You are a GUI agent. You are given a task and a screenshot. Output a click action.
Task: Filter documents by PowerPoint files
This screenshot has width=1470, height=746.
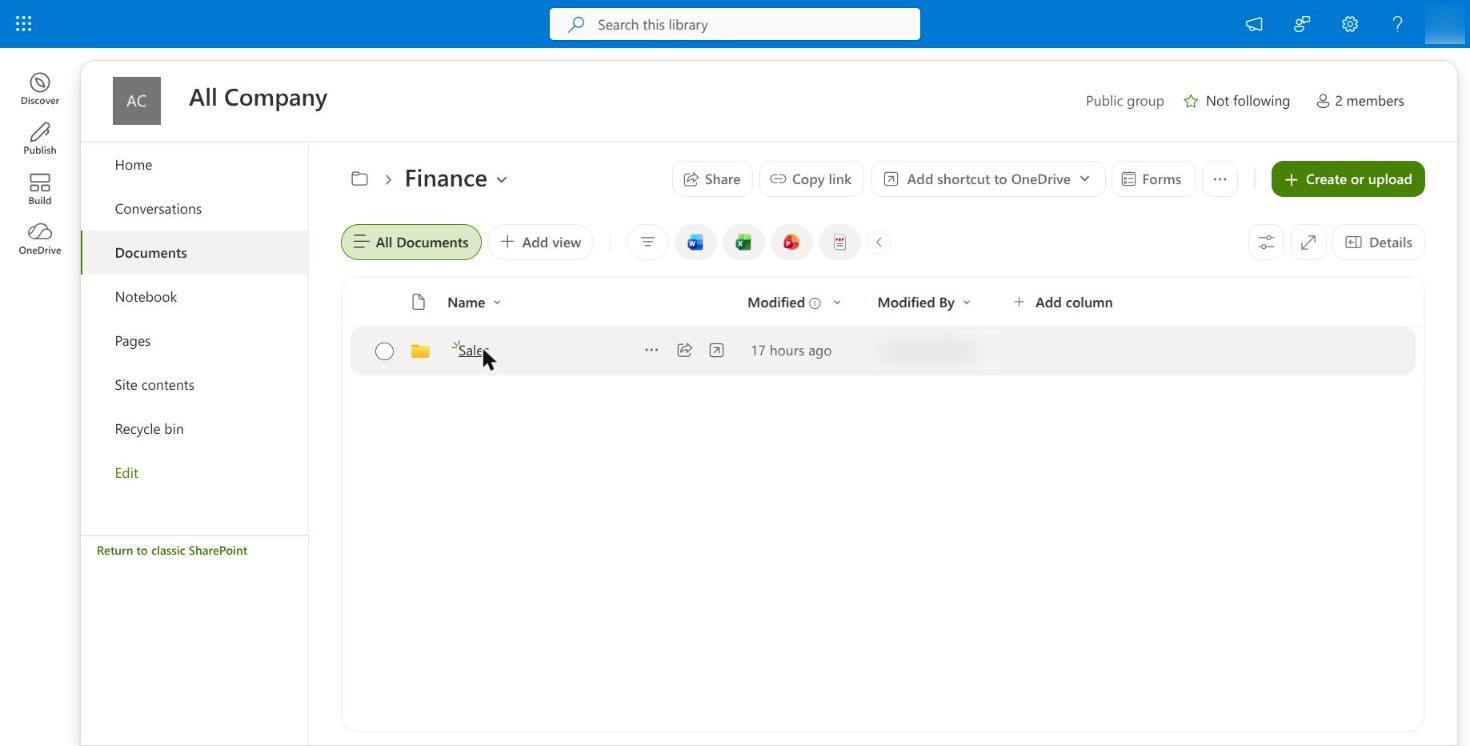tap(791, 242)
